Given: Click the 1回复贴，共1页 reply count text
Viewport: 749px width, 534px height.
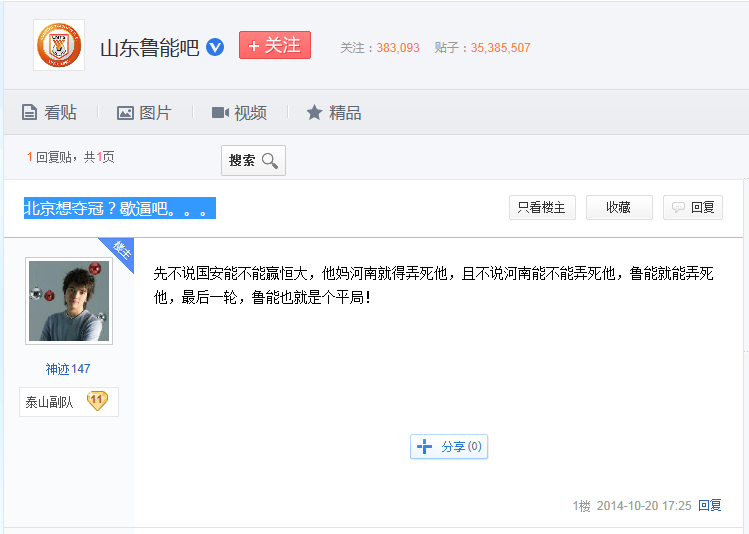Looking at the screenshot, I should [x=71, y=157].
